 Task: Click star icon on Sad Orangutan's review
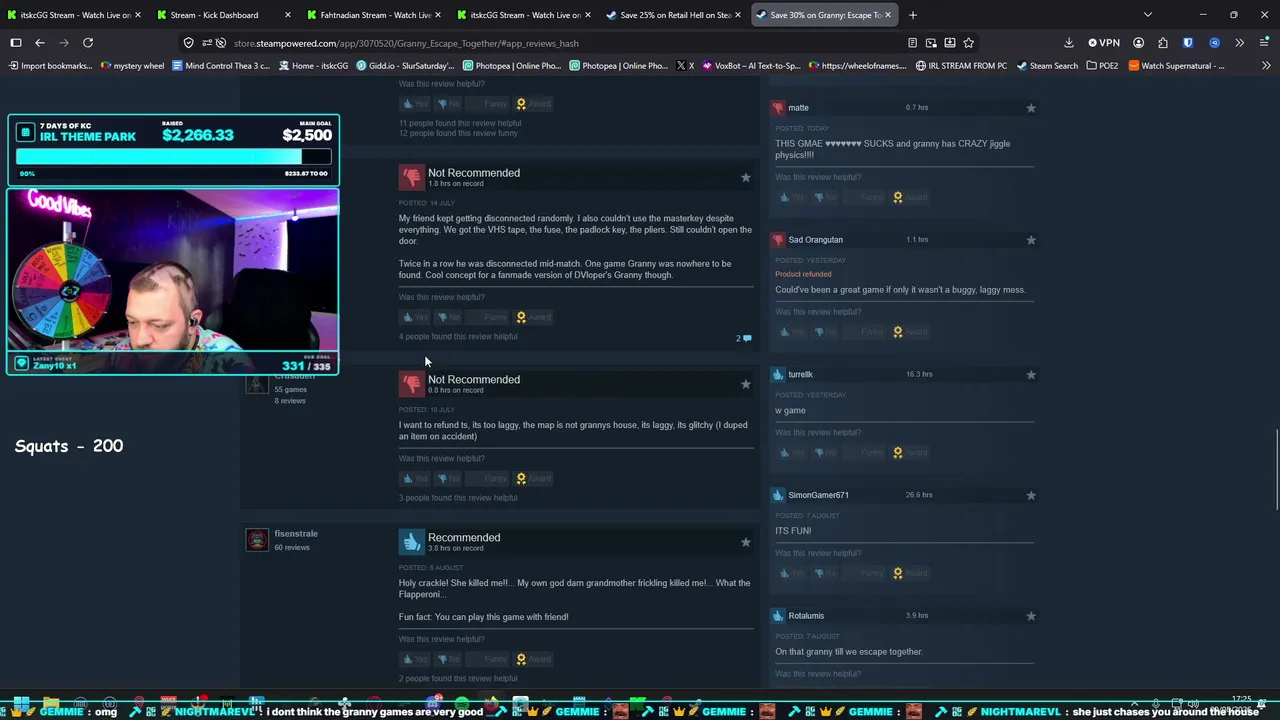1031,240
